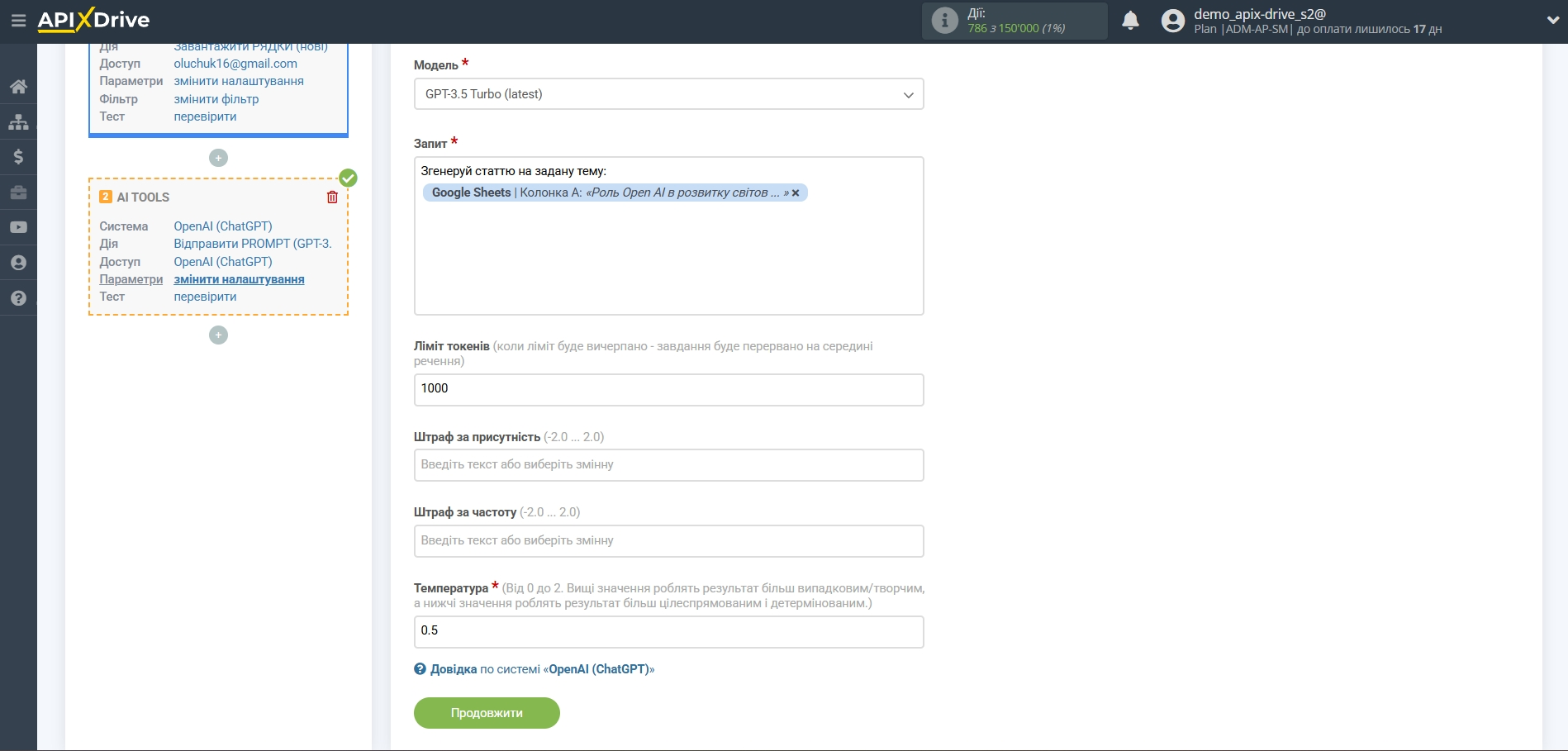This screenshot has height=751, width=1568.
Task: Click the Система OpenAI (ChatGPT) link
Action: tap(223, 226)
